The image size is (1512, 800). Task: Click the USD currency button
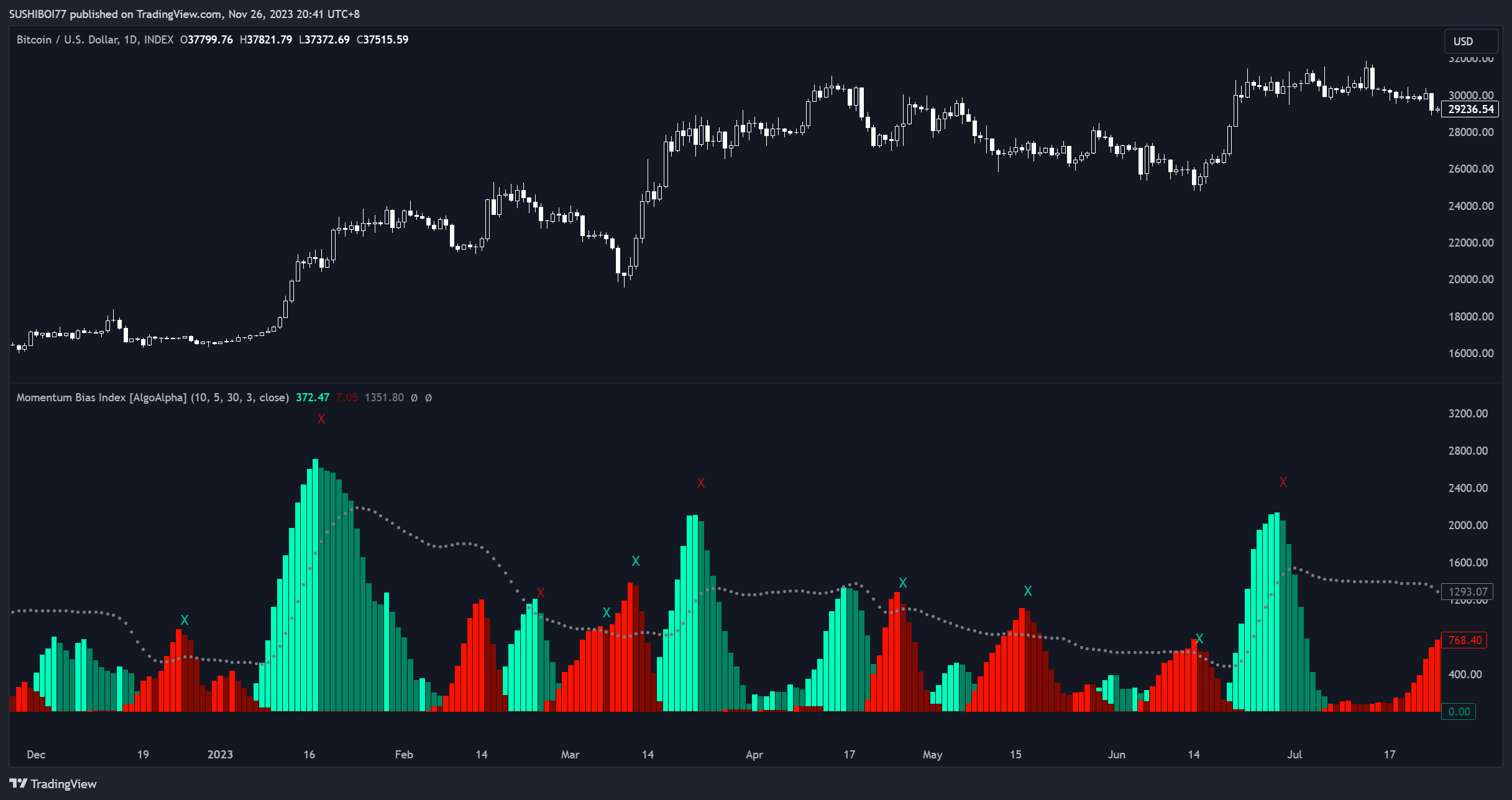click(1470, 41)
